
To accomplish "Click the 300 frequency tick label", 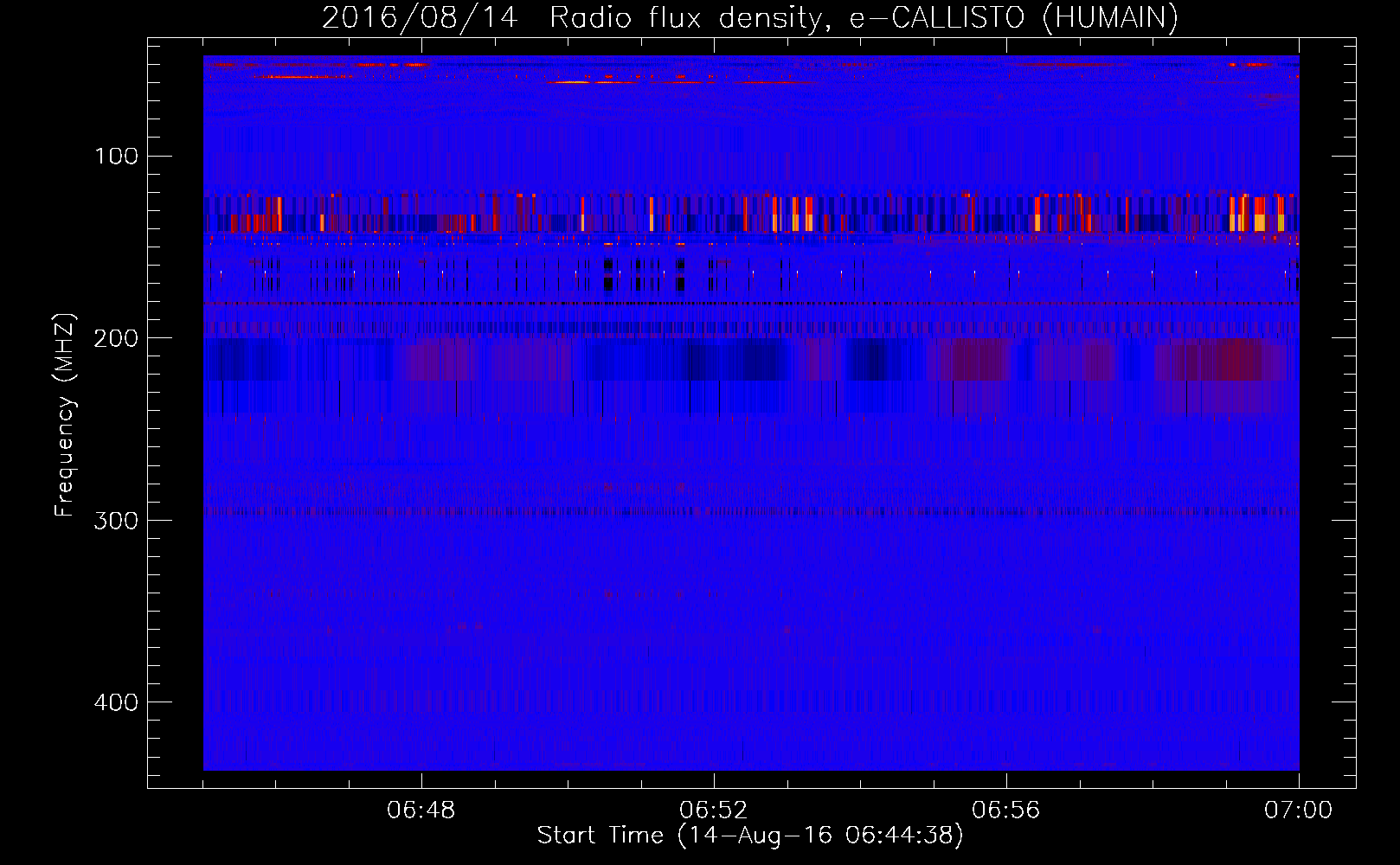I will [117, 521].
